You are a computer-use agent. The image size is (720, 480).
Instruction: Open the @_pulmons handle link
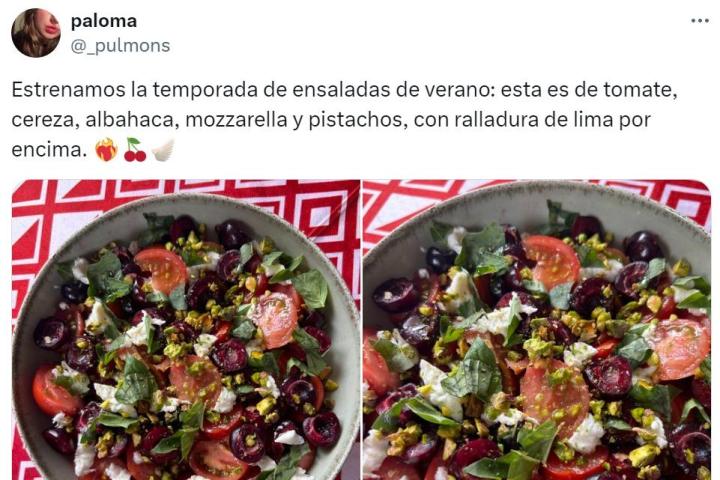tap(120, 45)
